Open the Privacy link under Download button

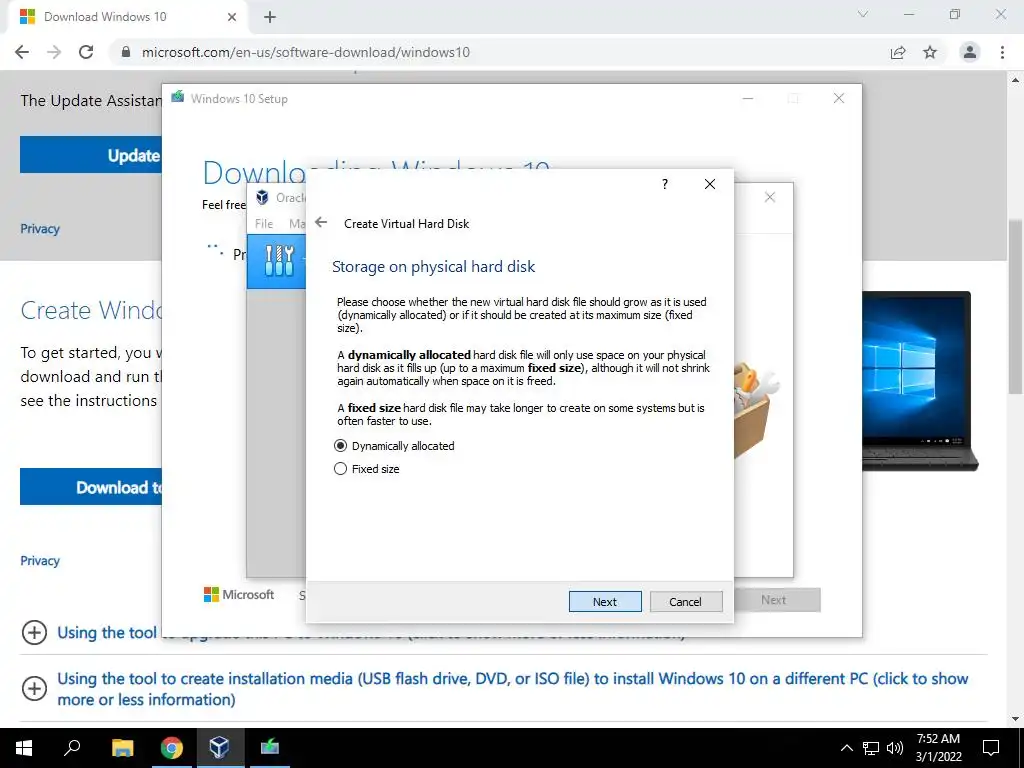(x=40, y=560)
